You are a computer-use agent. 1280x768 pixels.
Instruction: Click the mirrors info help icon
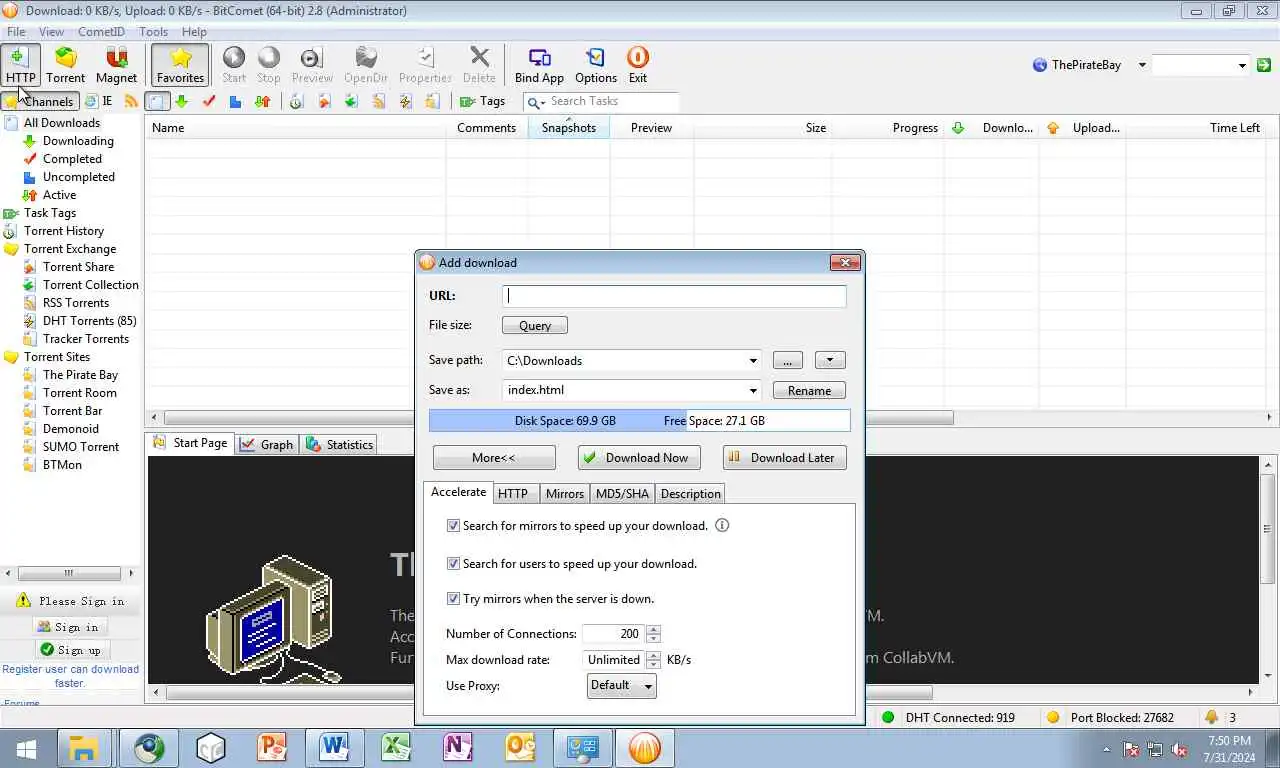pyautogui.click(x=722, y=525)
